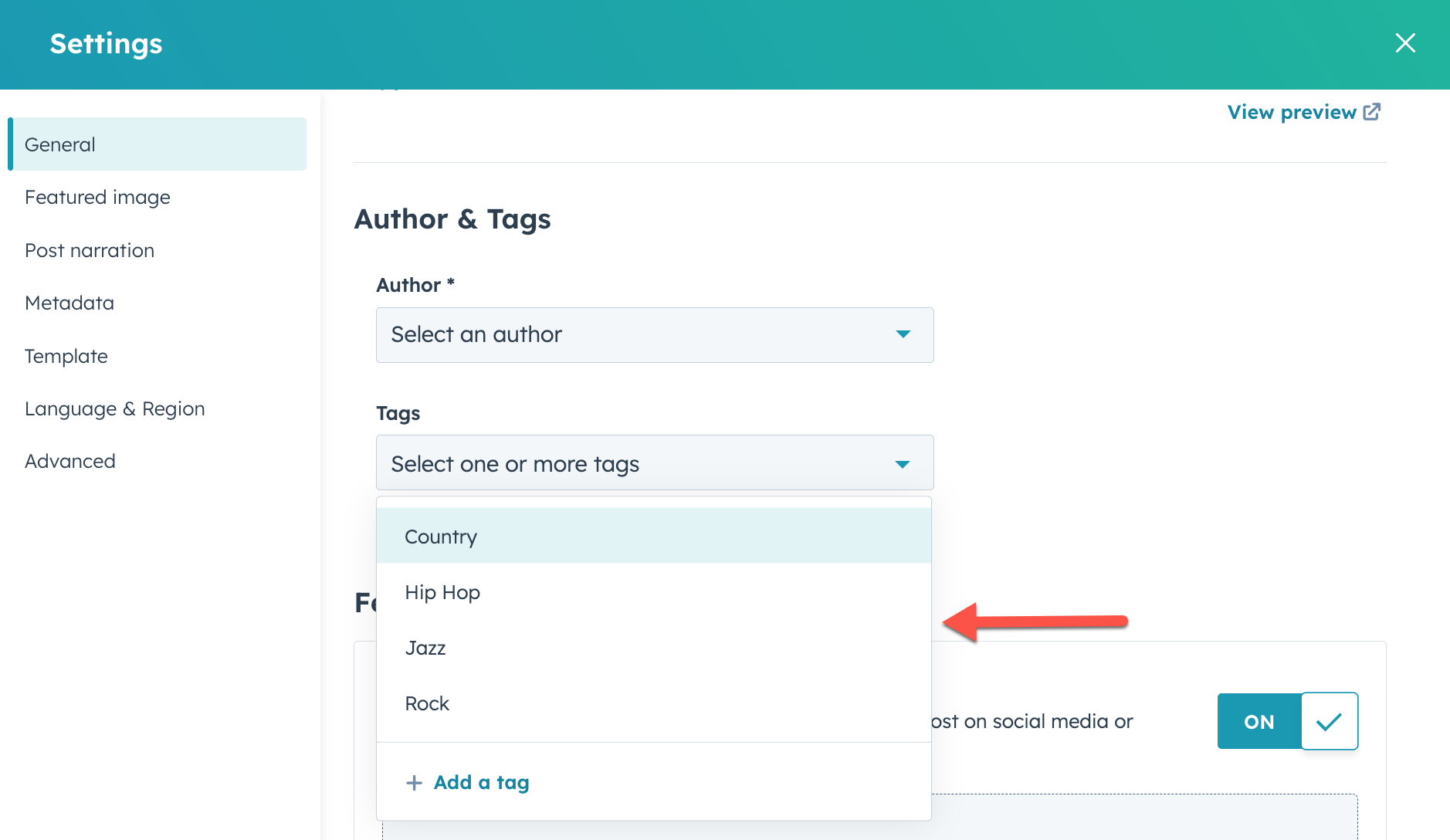This screenshot has height=840, width=1450.
Task: Go to Featured image settings
Action: point(97,198)
